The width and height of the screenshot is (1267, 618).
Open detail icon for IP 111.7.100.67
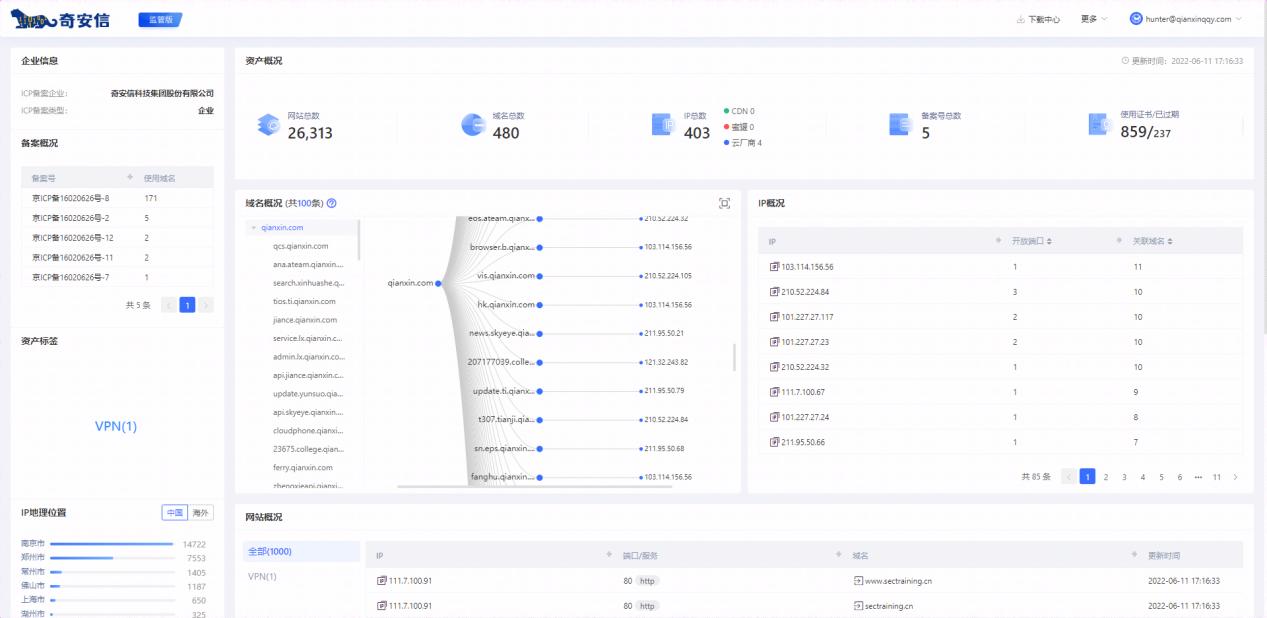point(774,392)
